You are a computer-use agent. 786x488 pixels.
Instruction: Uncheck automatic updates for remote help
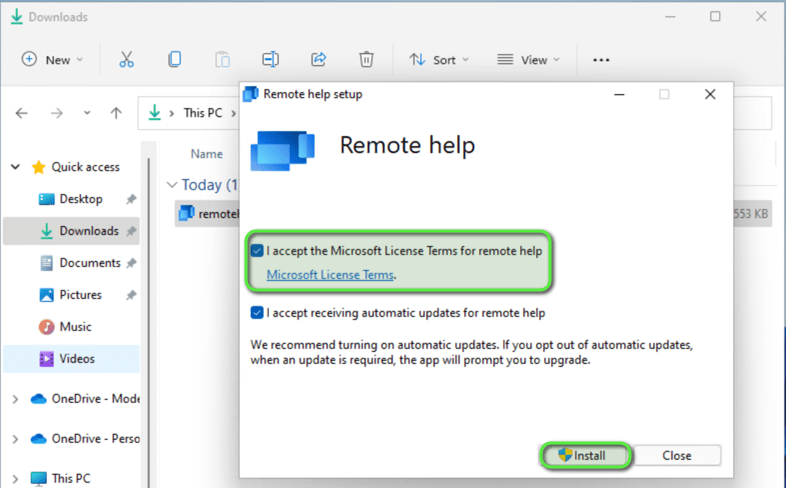click(x=258, y=313)
